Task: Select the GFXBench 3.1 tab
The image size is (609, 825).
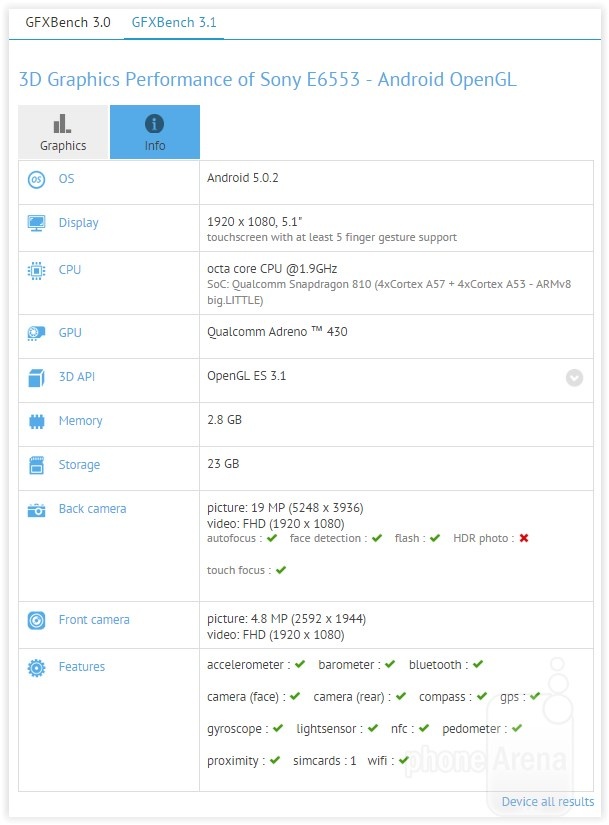Action: pyautogui.click(x=174, y=21)
